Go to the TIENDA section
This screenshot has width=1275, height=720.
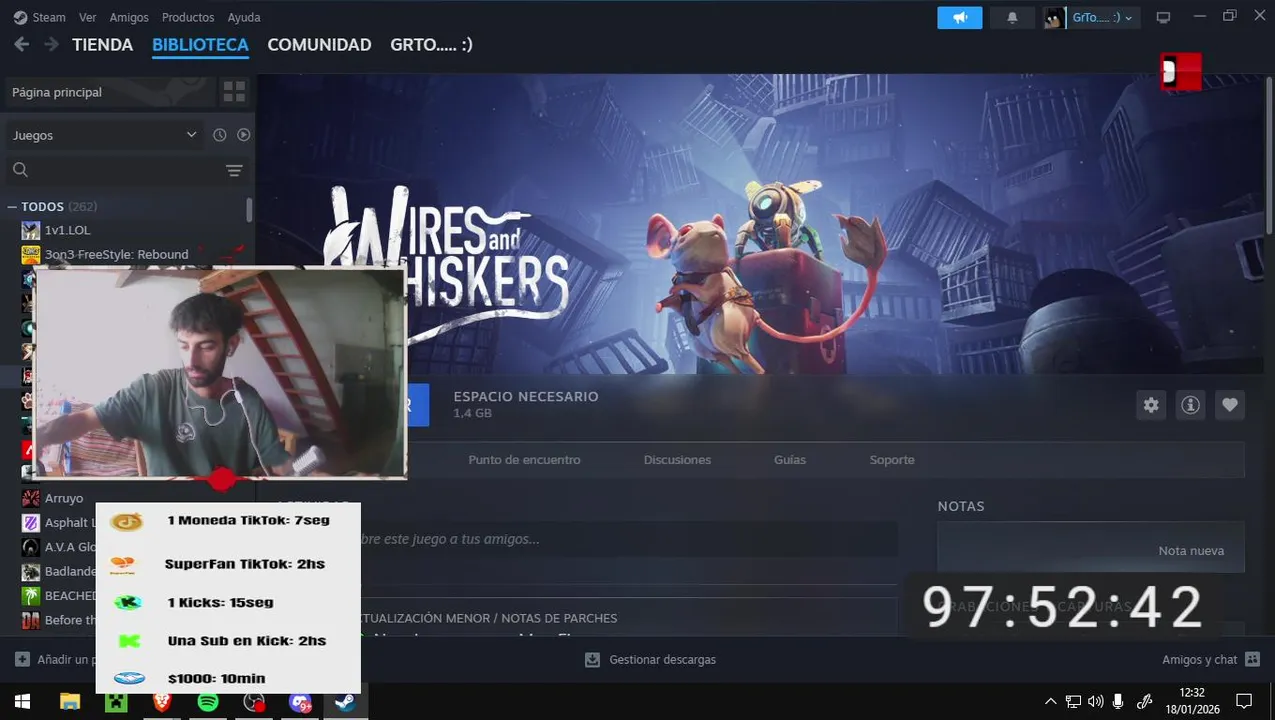102,45
